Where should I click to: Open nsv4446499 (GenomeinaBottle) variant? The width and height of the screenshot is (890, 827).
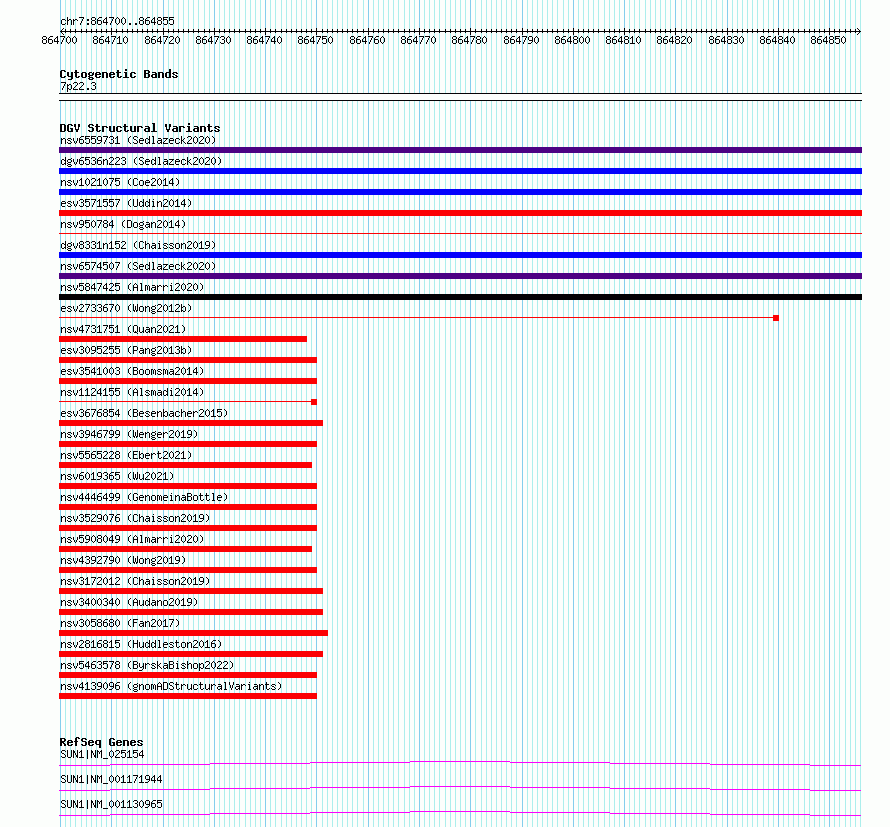coord(144,497)
